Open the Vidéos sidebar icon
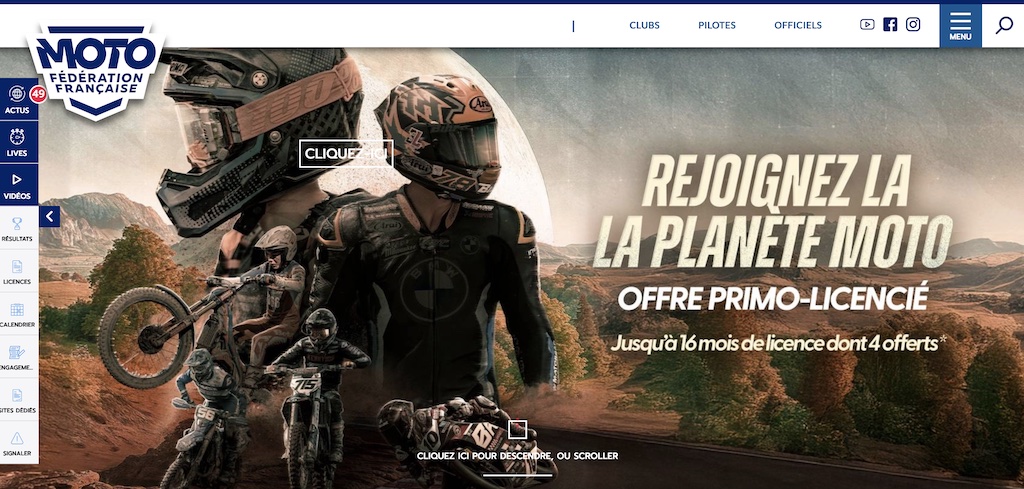 [x=18, y=185]
